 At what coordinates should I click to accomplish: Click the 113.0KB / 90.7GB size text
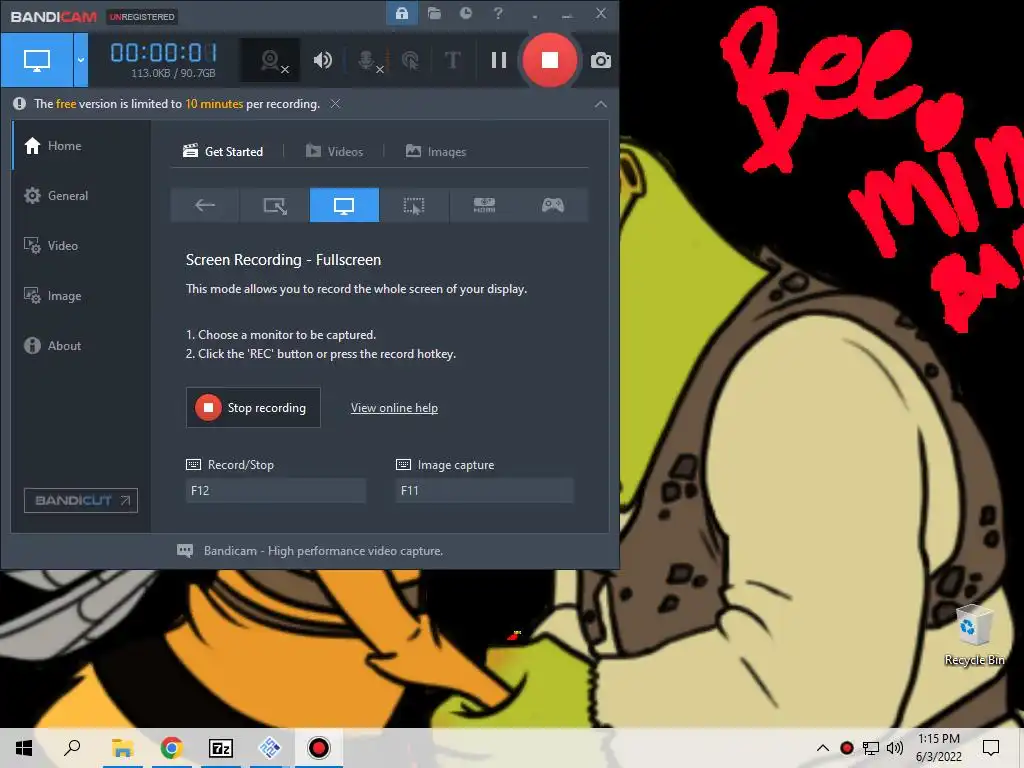[x=173, y=73]
